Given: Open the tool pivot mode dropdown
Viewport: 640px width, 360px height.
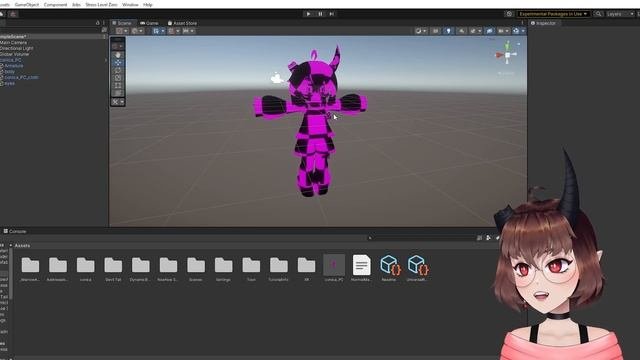Looking at the screenshot, I should pos(122,31).
